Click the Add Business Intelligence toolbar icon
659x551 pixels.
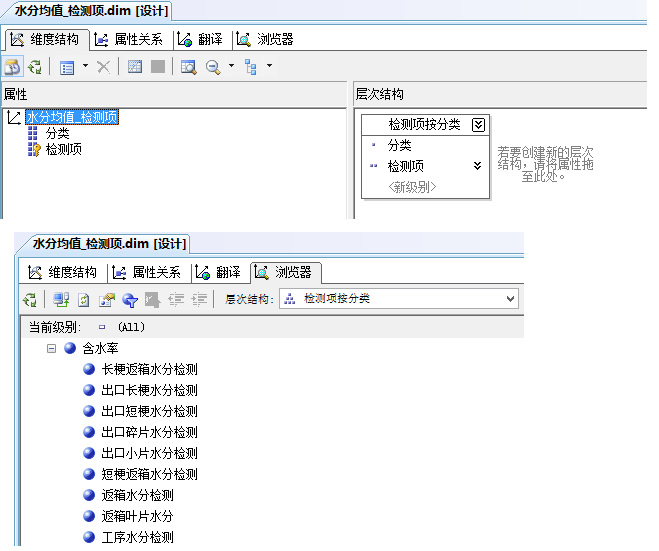(x=12, y=66)
